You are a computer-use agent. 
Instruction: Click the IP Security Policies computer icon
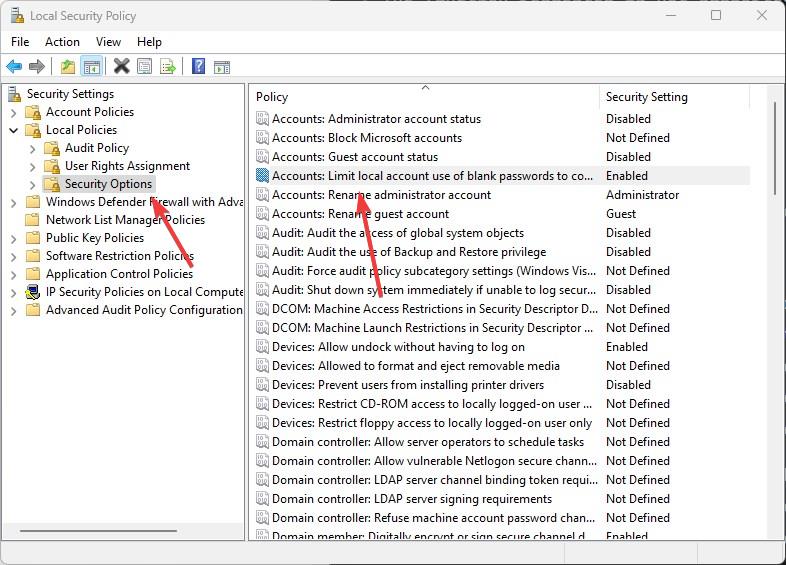click(33, 292)
